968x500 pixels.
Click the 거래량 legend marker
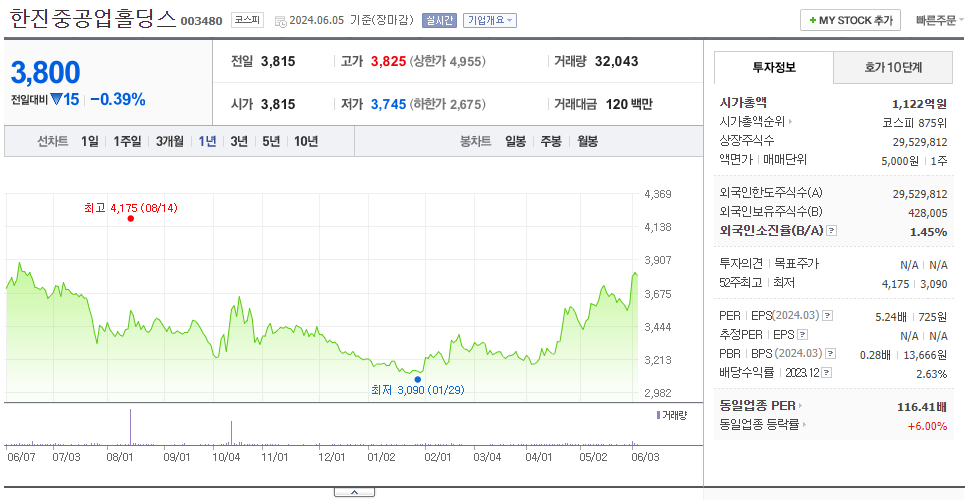658,415
